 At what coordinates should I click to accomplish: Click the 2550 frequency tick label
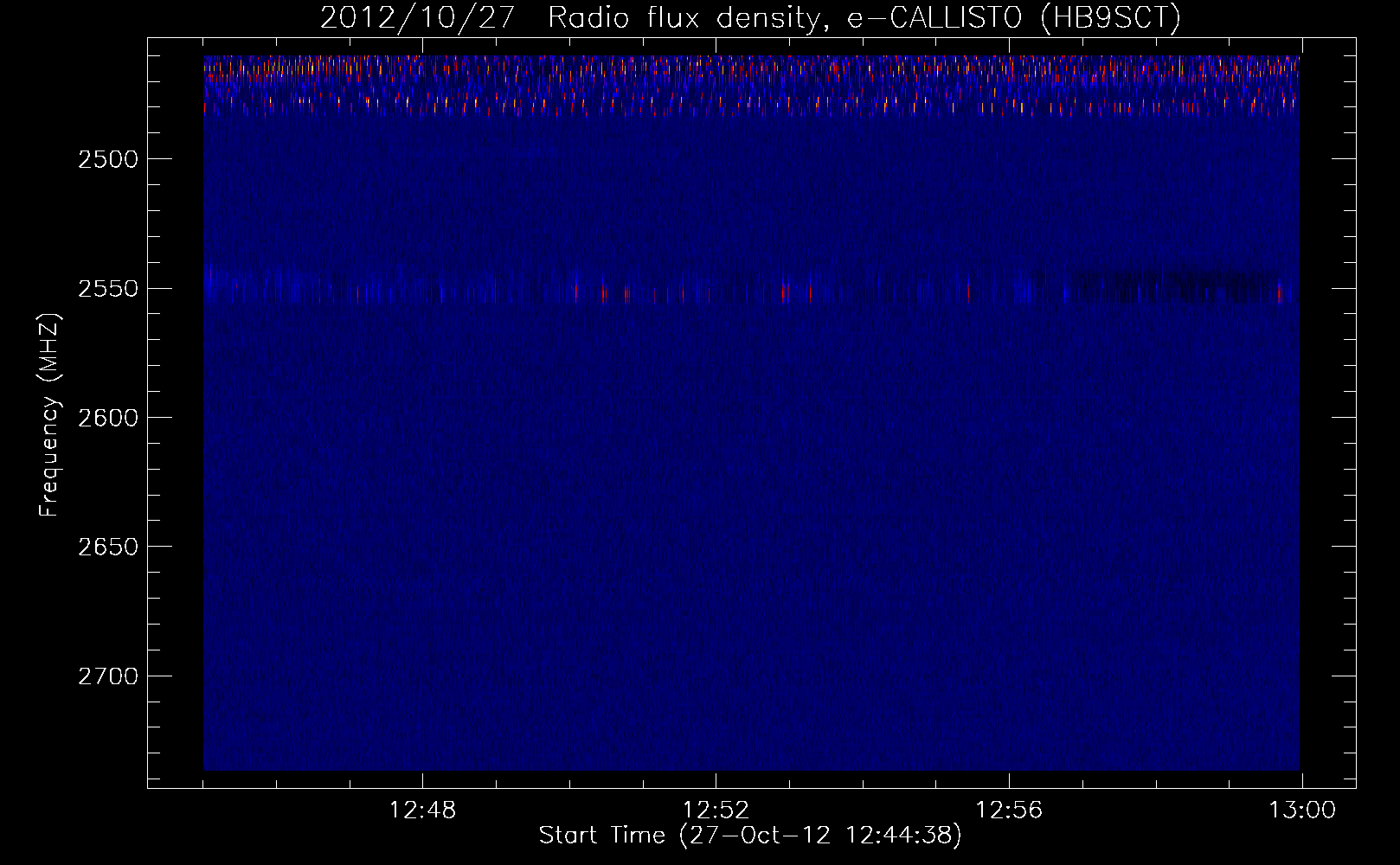pos(107,289)
